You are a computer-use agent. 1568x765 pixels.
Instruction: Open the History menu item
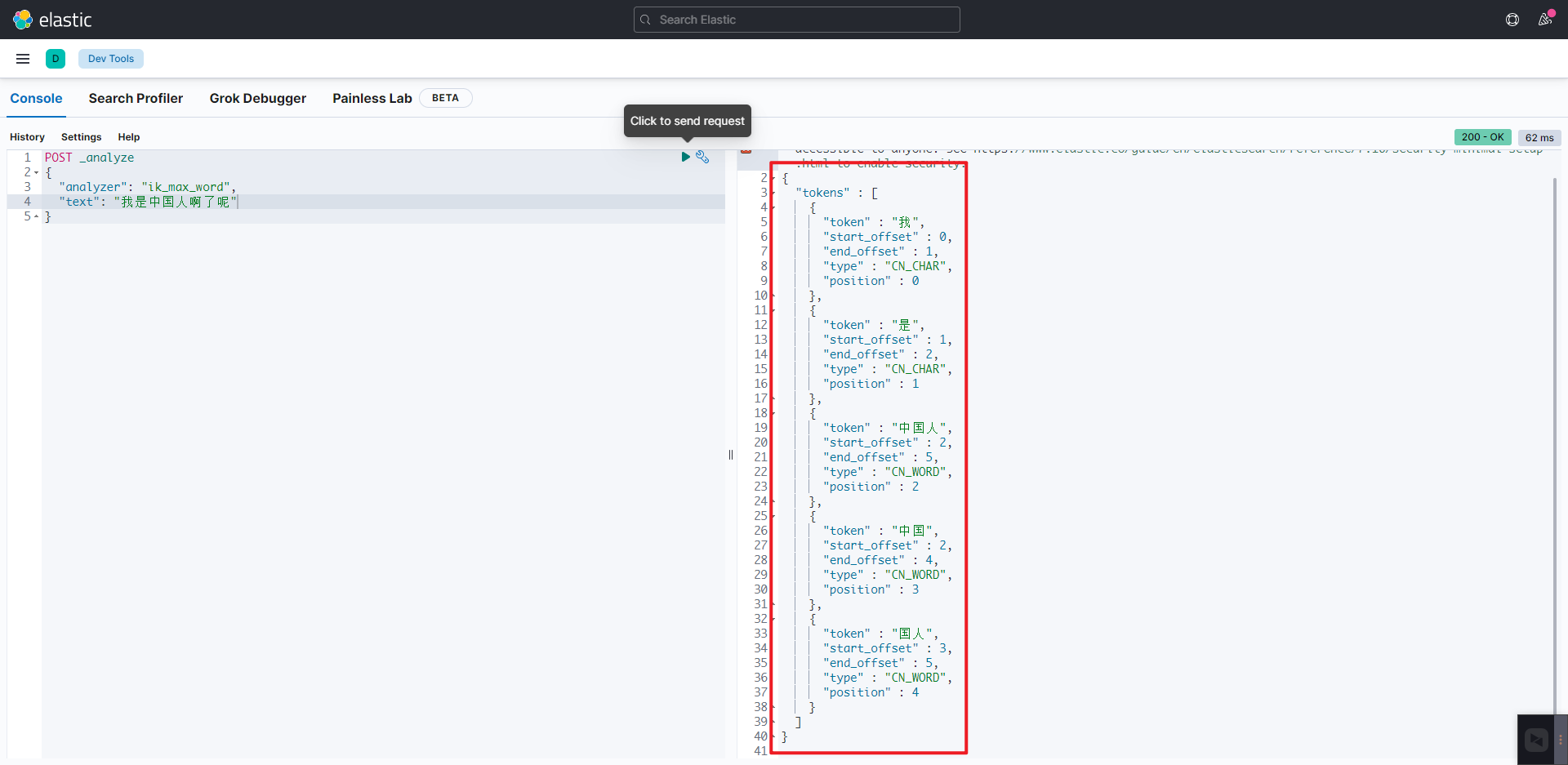tap(27, 137)
